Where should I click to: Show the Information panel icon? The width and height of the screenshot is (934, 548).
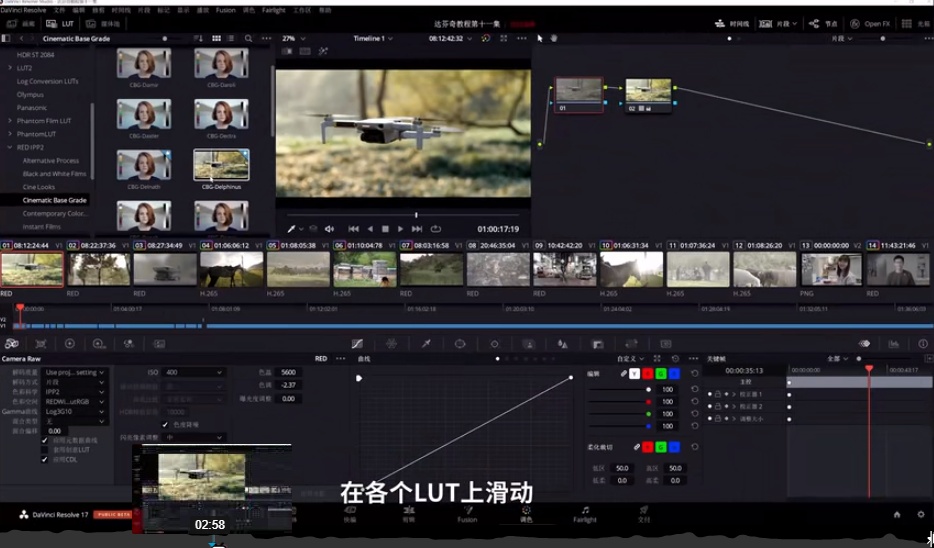pyautogui.click(x=923, y=344)
